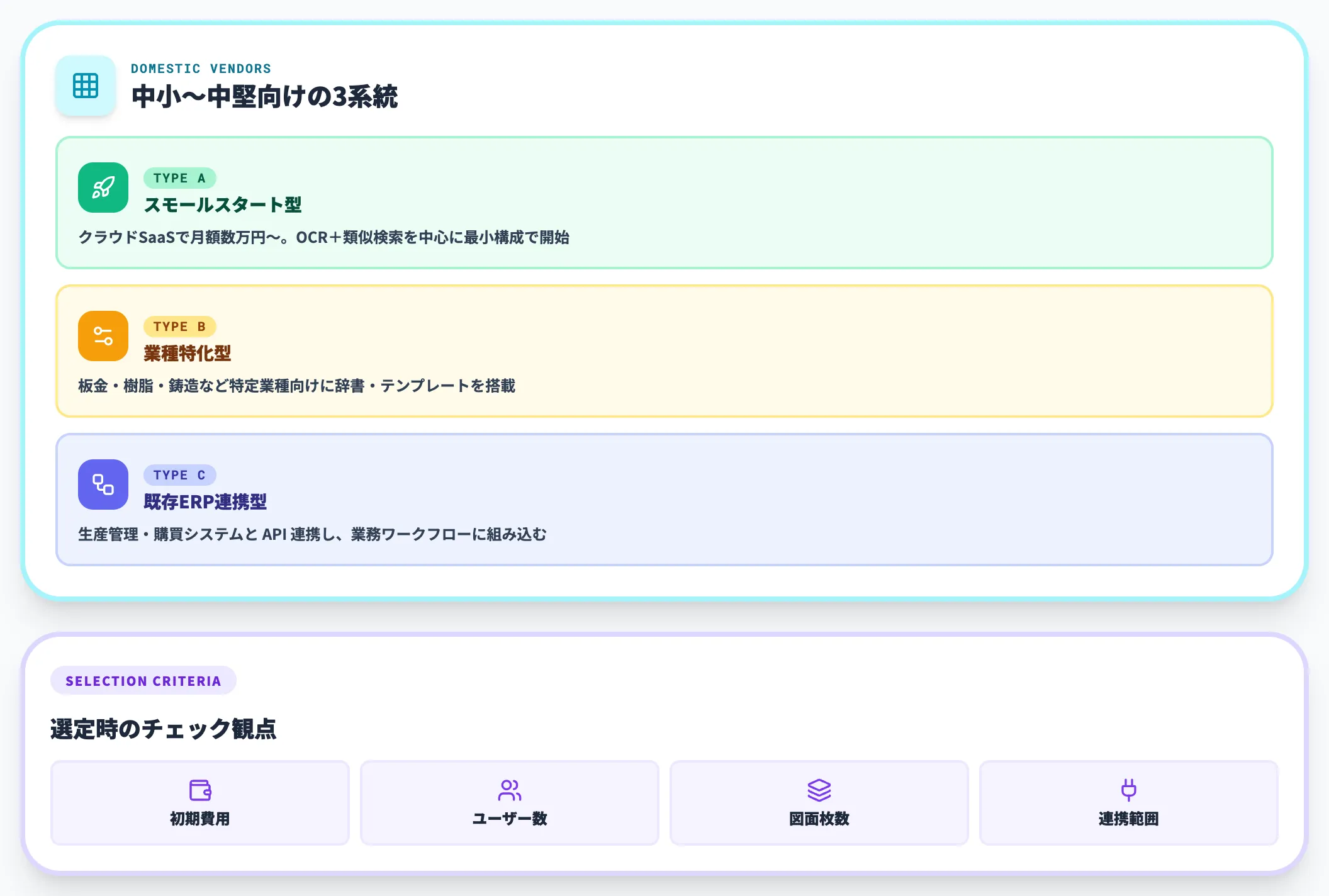This screenshot has width=1329, height=896.
Task: Select the linked-nodes icon in the TYPE C card
Action: [x=103, y=484]
